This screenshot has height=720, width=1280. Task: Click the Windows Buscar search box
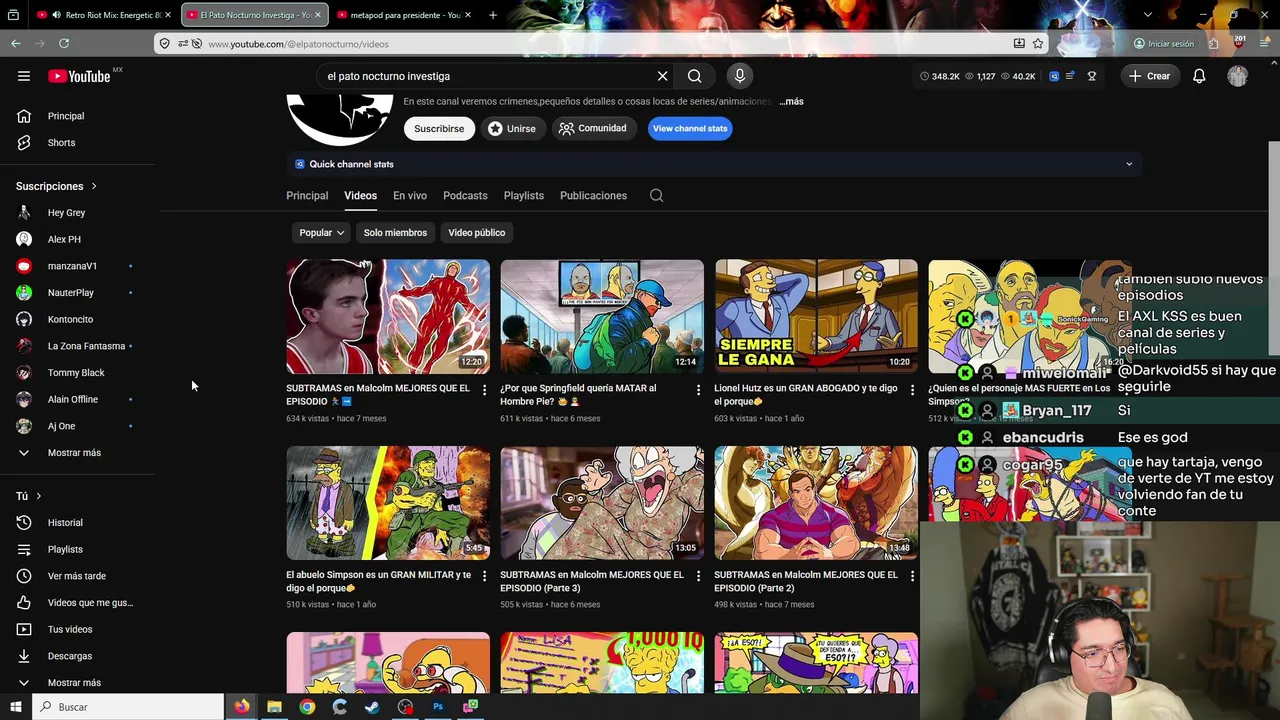coord(129,707)
